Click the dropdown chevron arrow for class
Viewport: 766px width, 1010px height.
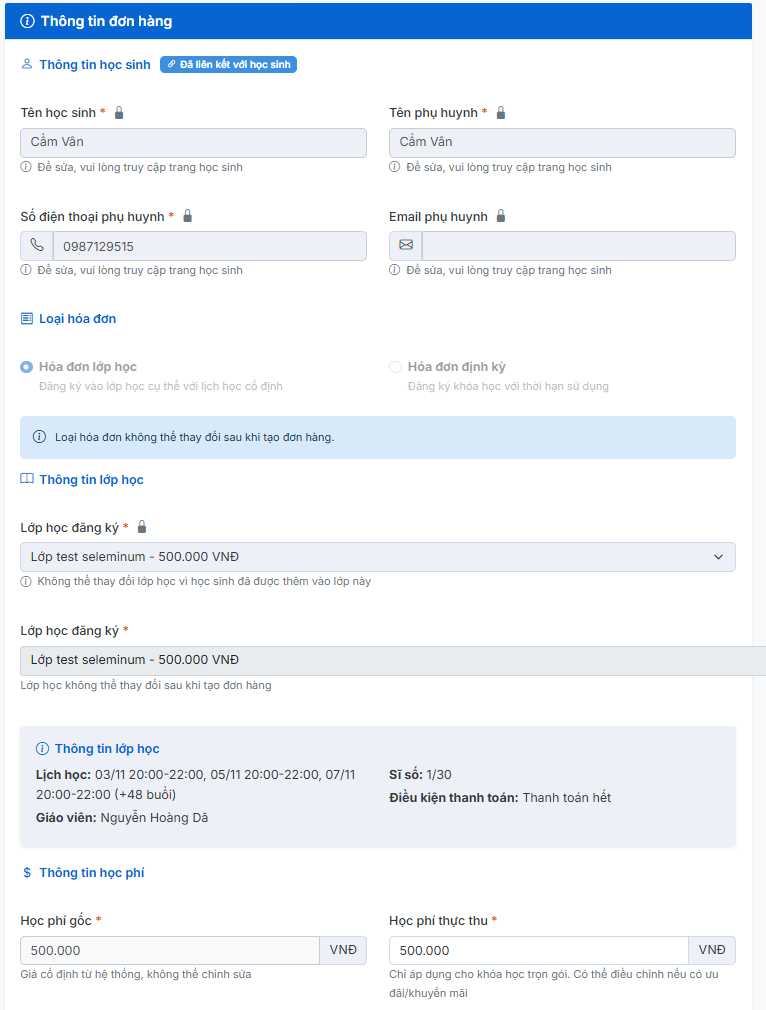tap(718, 557)
